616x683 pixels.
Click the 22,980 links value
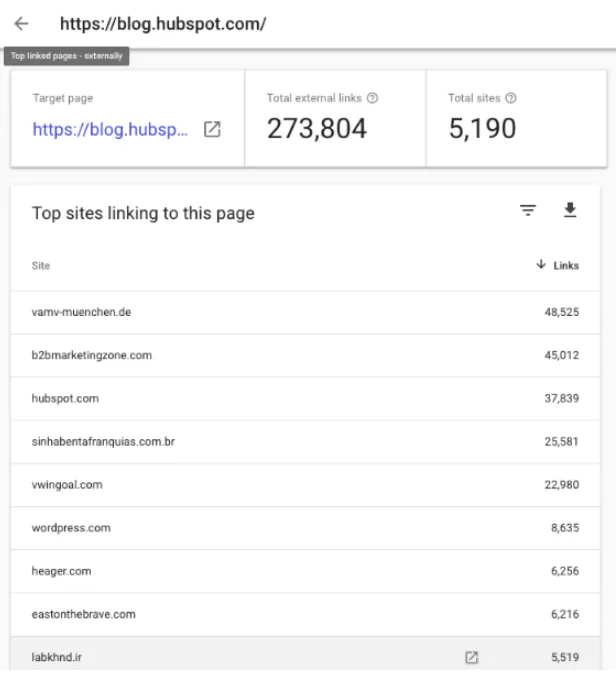coord(562,484)
